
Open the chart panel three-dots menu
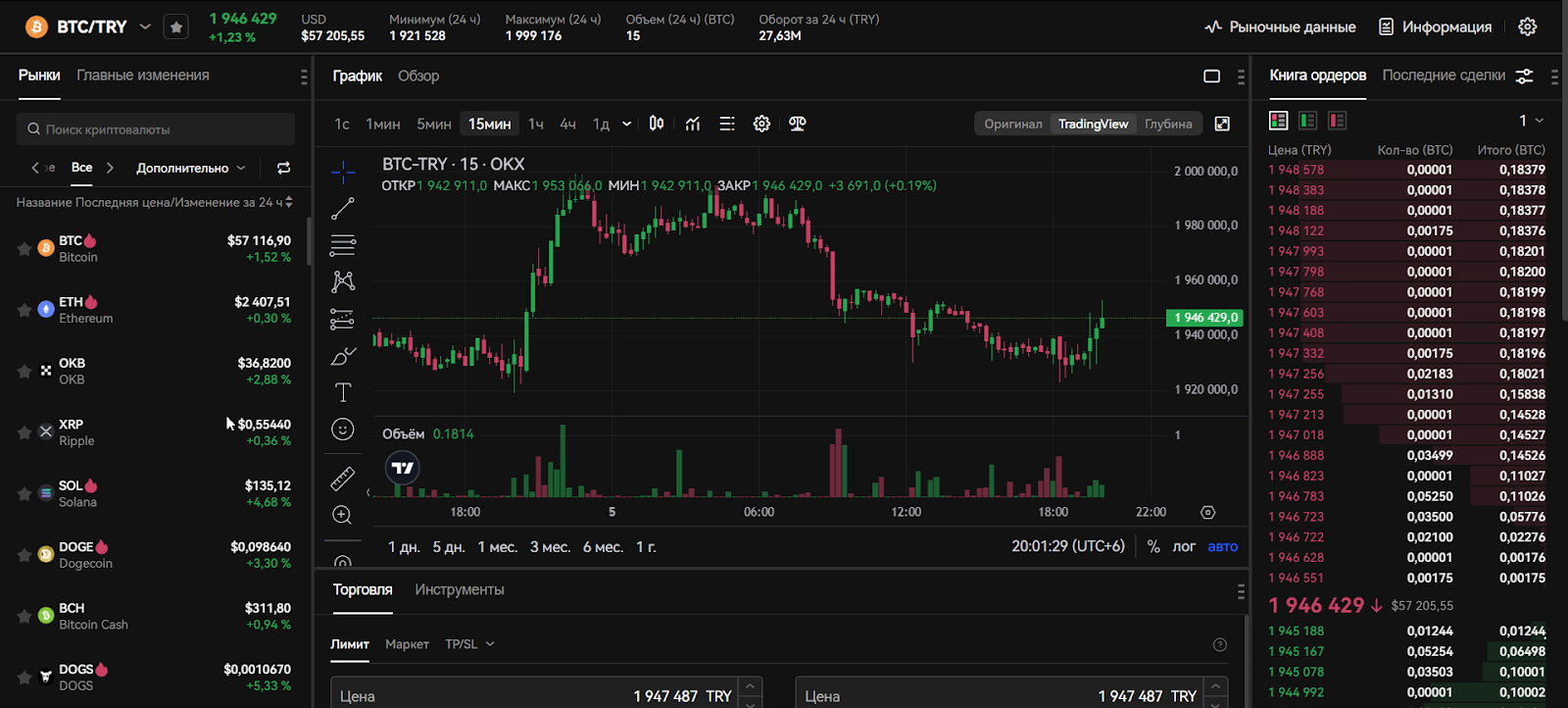point(1241,76)
